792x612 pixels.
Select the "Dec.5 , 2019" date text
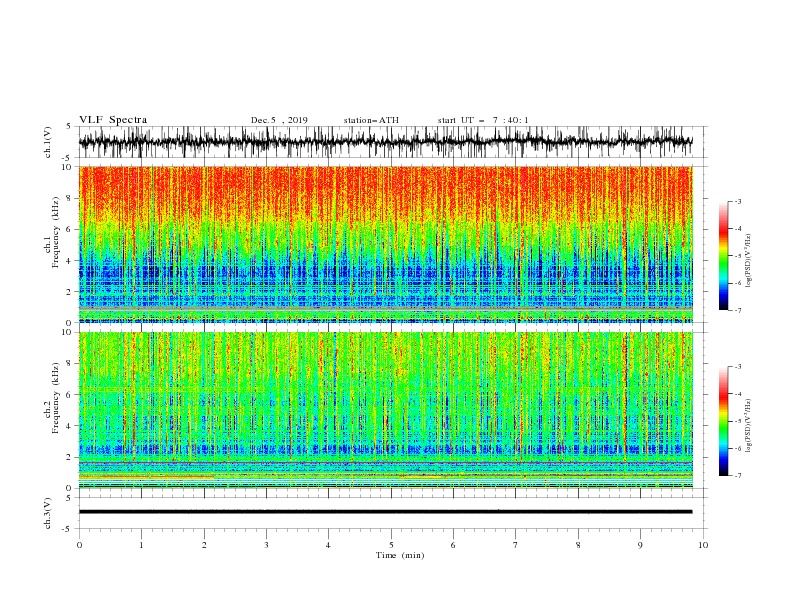point(279,120)
